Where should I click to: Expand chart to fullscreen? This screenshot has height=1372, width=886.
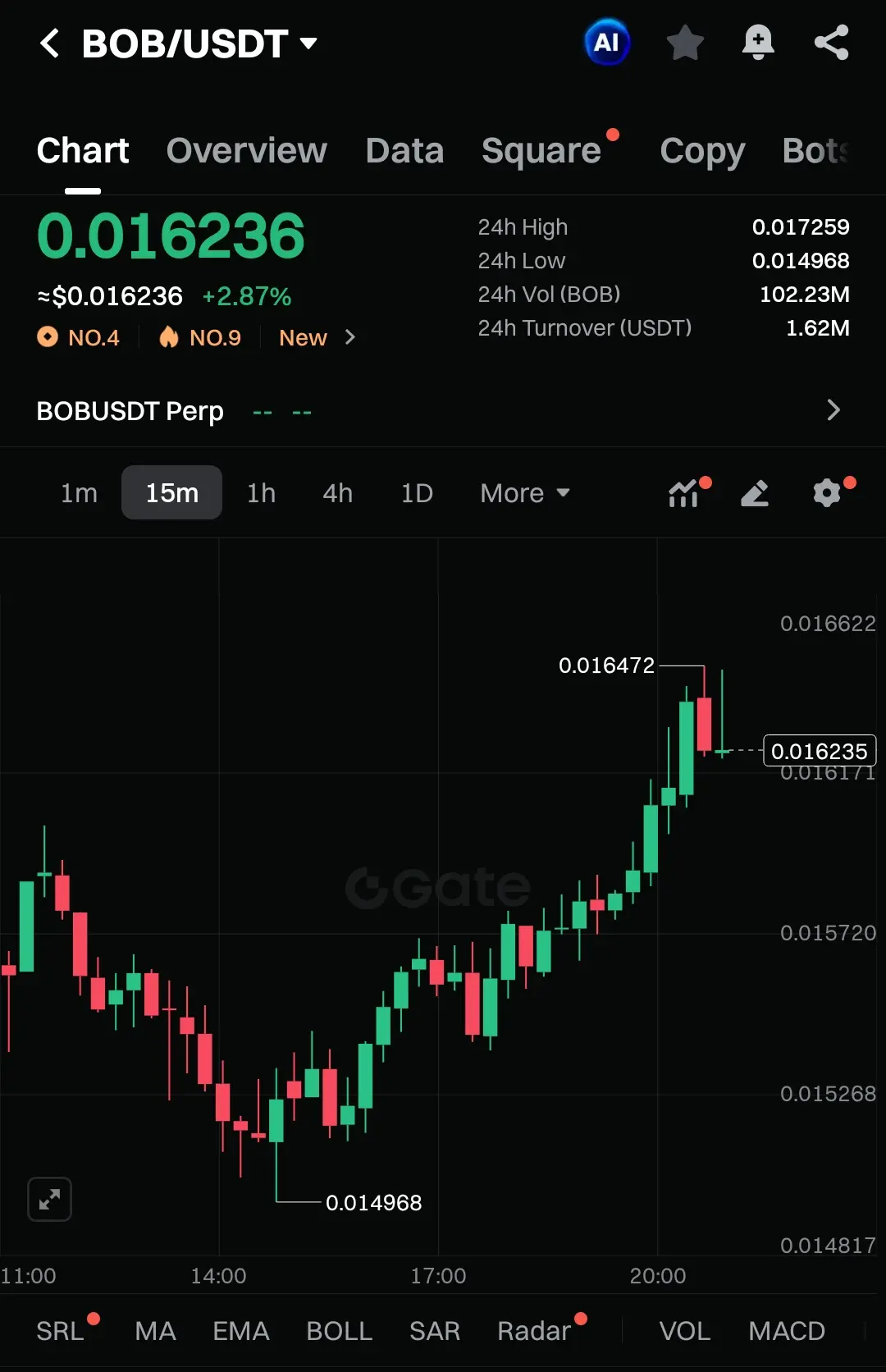tap(50, 1200)
